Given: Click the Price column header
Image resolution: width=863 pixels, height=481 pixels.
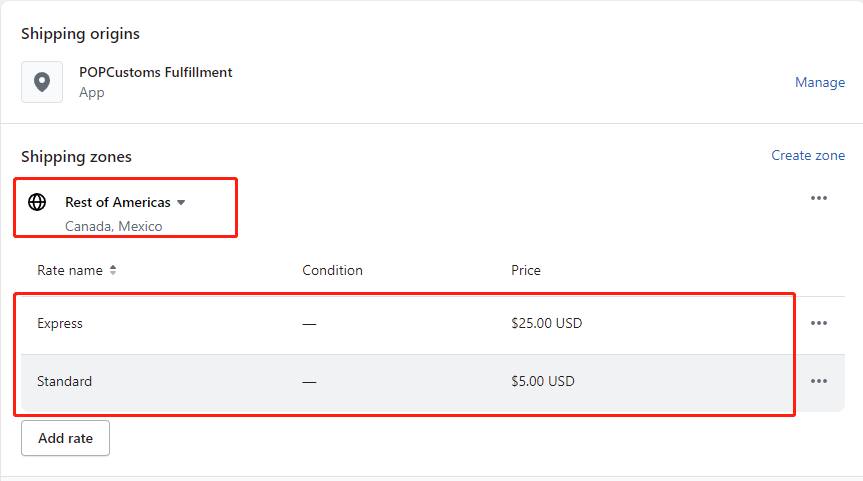Looking at the screenshot, I should (526, 270).
